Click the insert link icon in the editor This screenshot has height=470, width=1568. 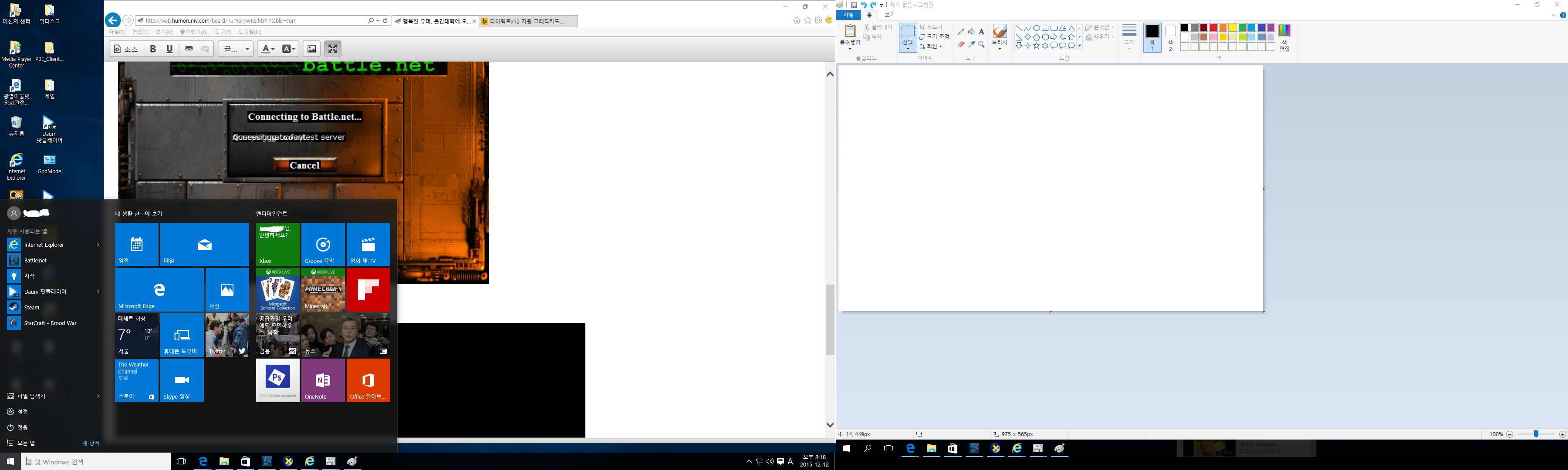(x=189, y=49)
